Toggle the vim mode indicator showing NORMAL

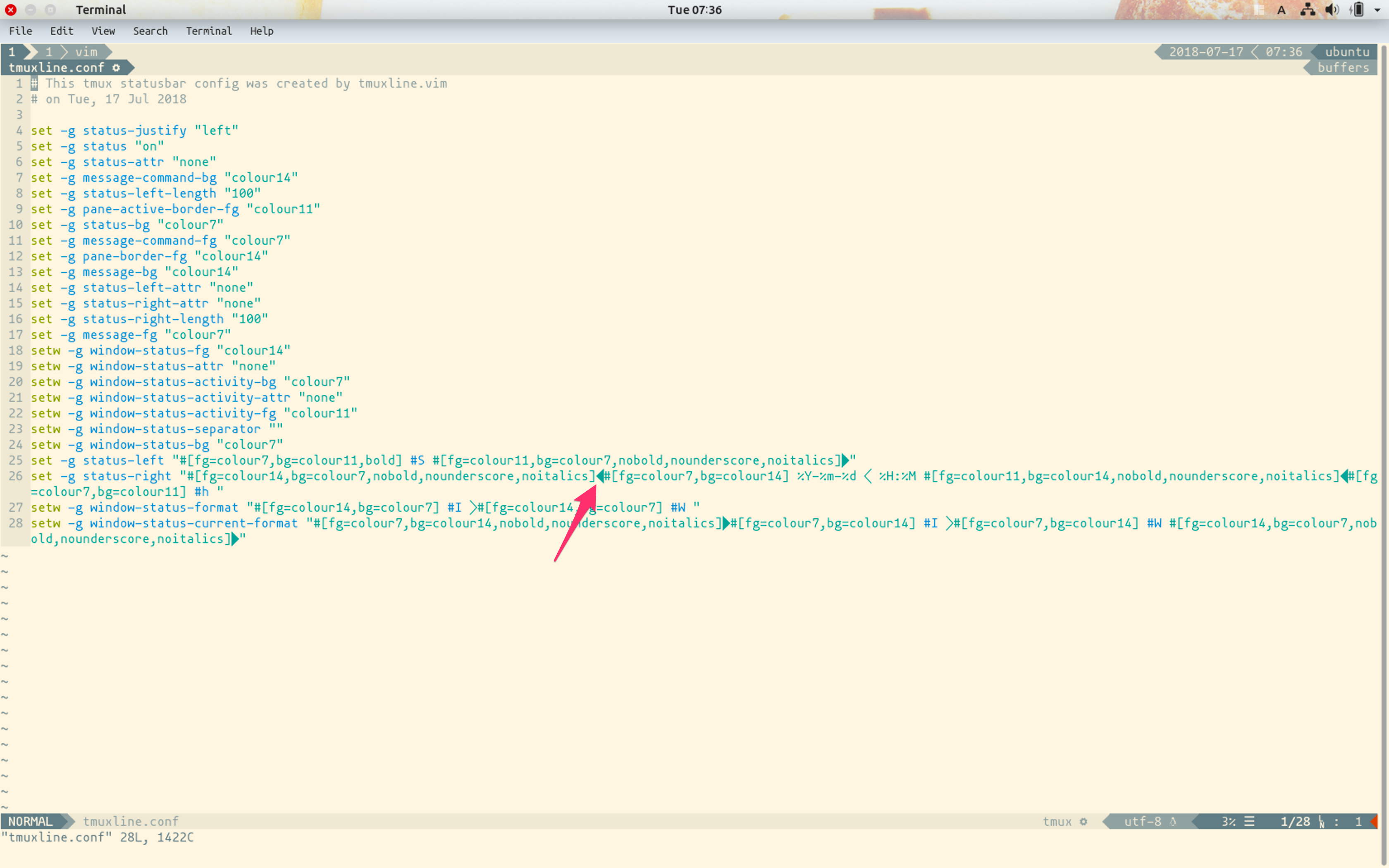(31, 821)
